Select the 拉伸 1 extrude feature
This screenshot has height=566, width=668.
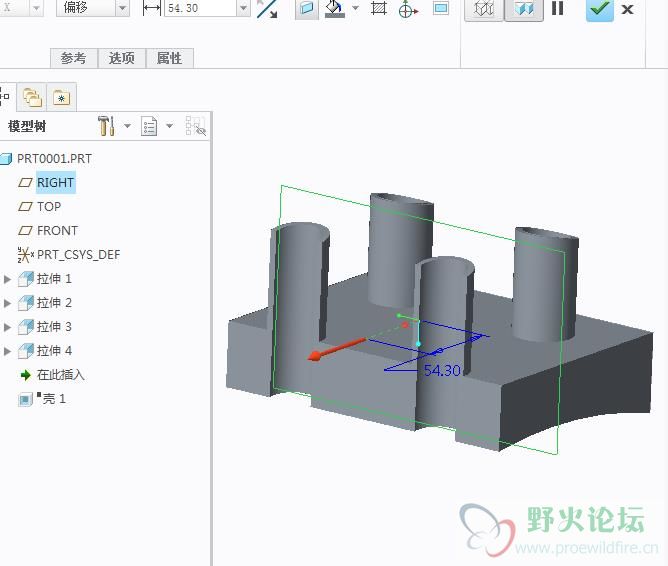click(x=54, y=279)
